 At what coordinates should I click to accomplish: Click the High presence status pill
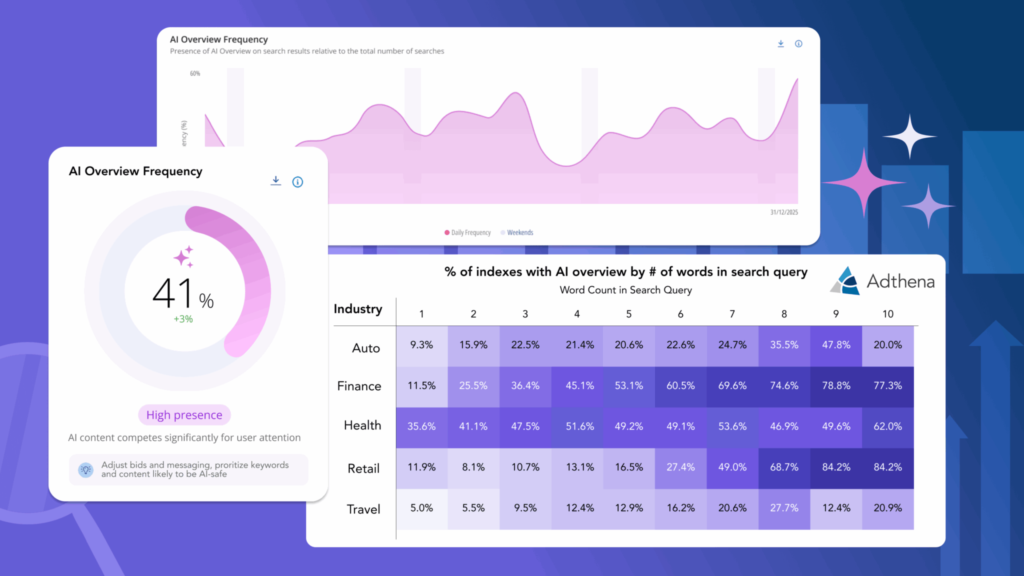point(184,414)
